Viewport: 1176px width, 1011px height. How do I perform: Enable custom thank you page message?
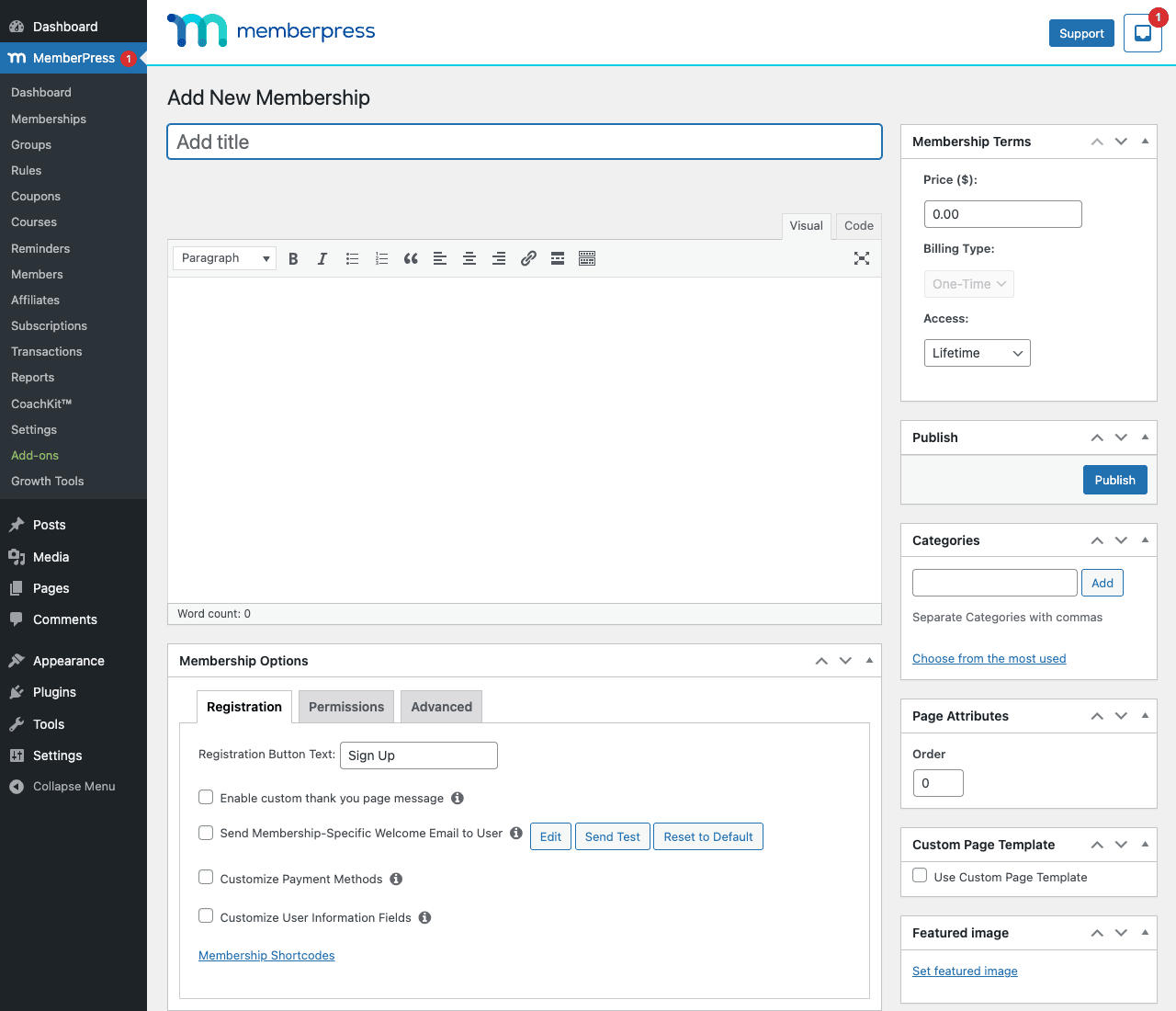pos(206,797)
